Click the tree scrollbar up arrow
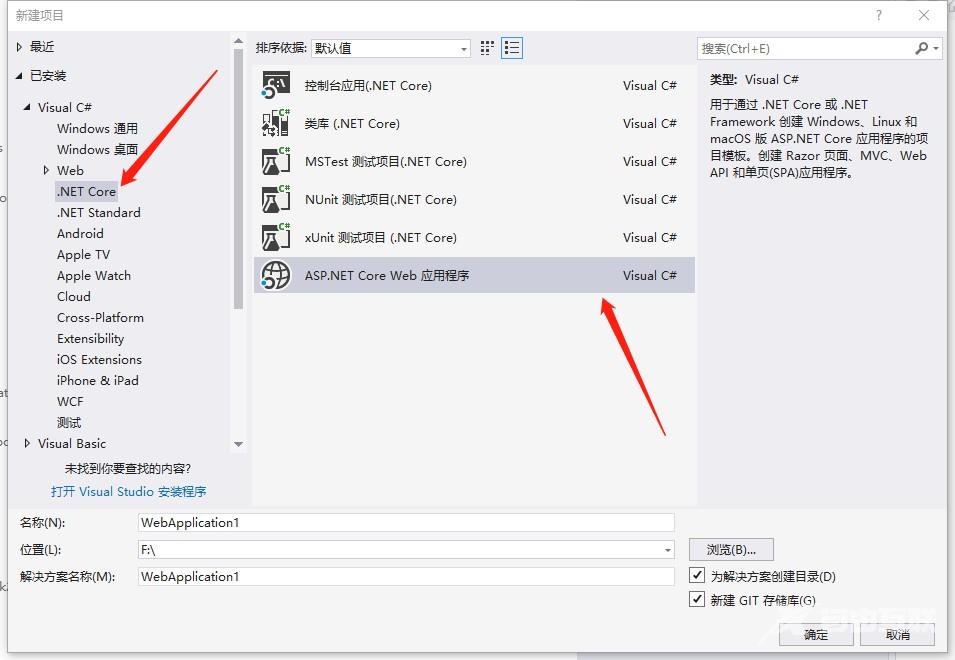Image resolution: width=955 pixels, height=660 pixels. click(x=238, y=41)
